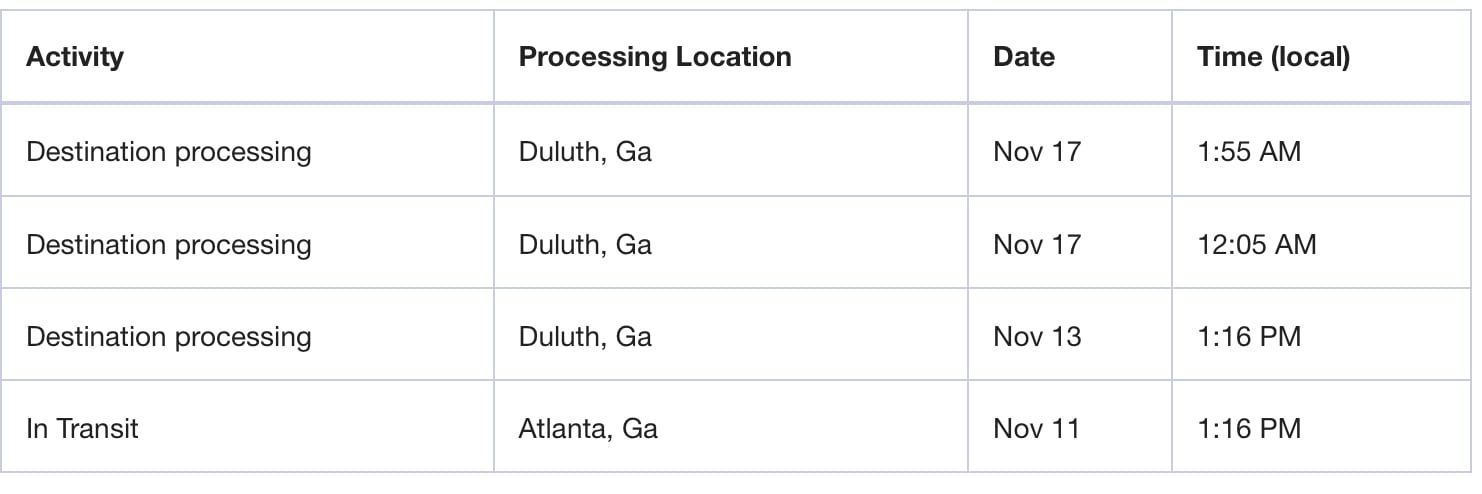1482x494 pixels.
Task: Click the Nov 11 date cell
Action: [1036, 428]
